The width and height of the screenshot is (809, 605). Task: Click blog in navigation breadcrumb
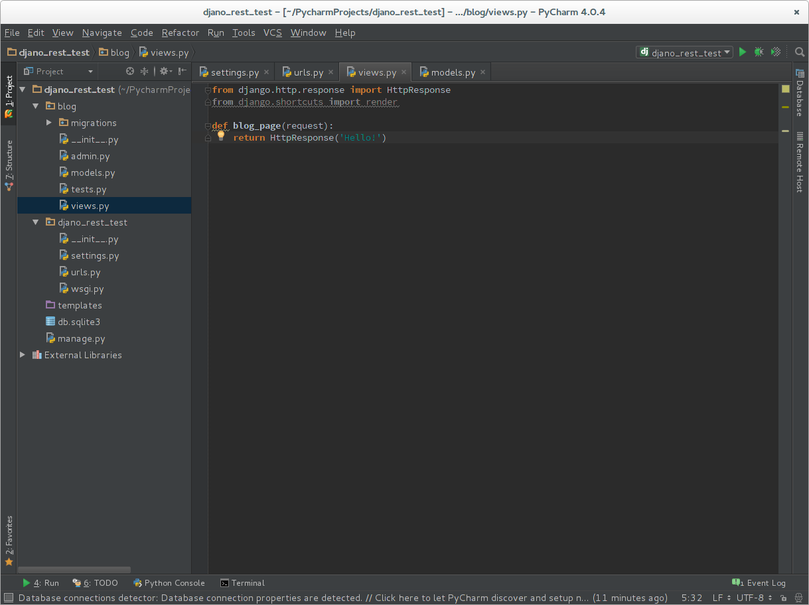tap(115, 52)
